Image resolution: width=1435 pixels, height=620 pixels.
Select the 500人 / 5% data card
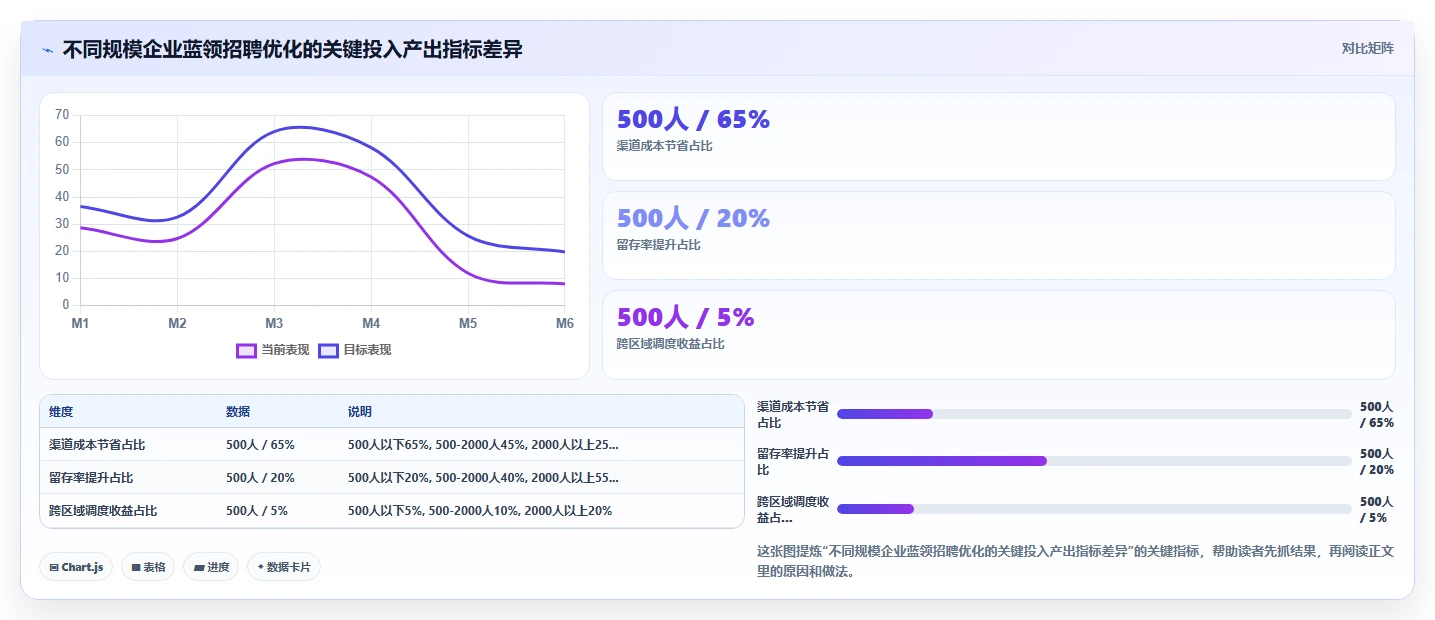[x=998, y=334]
